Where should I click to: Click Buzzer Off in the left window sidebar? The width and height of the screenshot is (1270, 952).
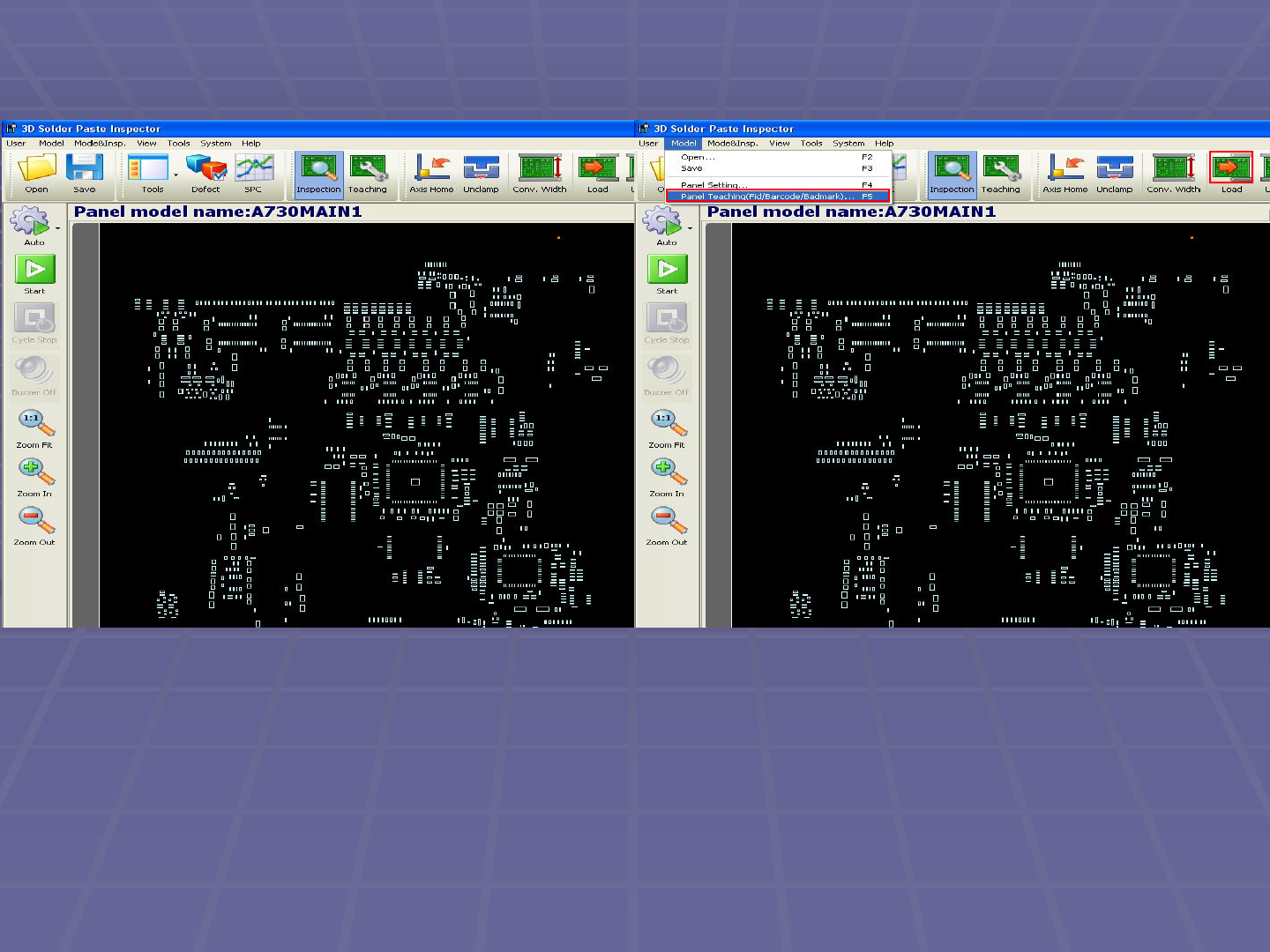pos(34,376)
